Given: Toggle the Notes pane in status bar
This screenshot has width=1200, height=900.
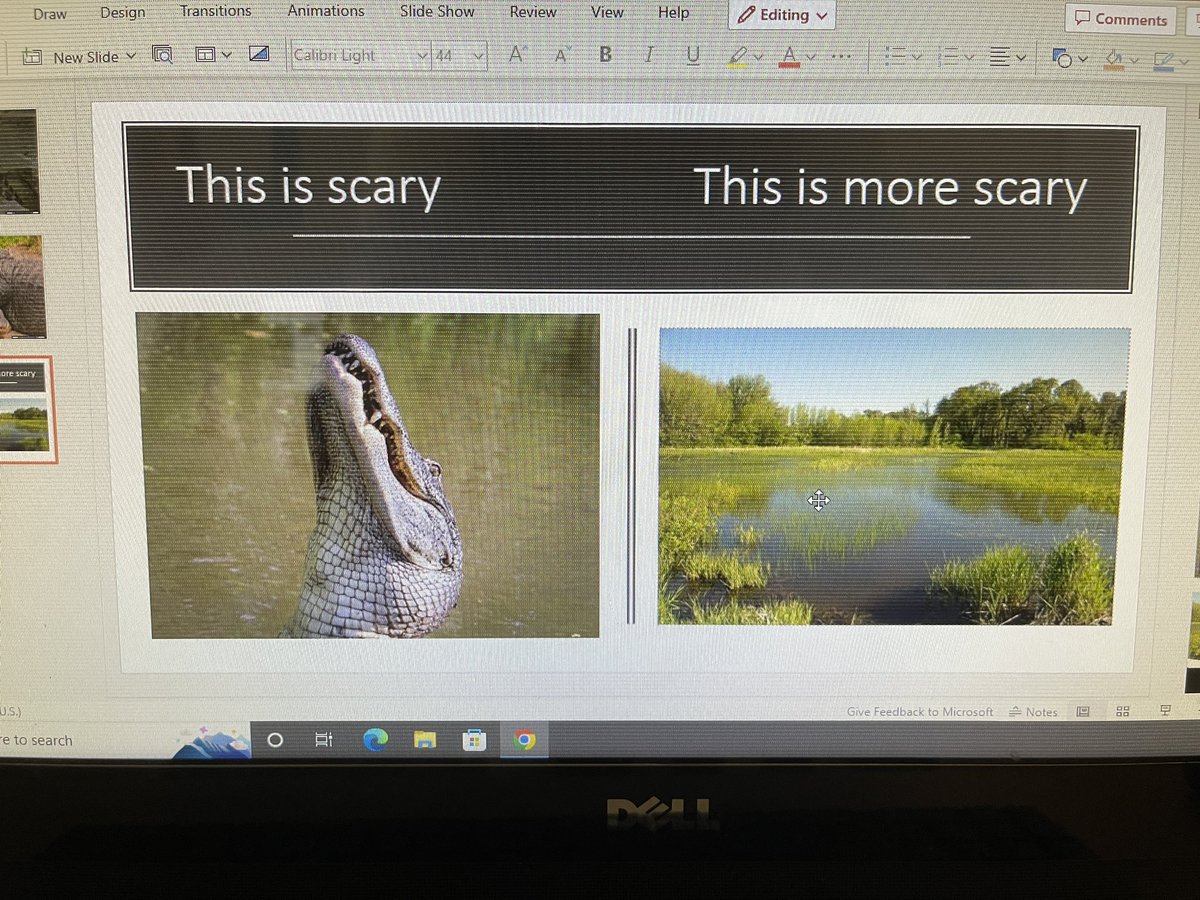Looking at the screenshot, I should point(1033,711).
